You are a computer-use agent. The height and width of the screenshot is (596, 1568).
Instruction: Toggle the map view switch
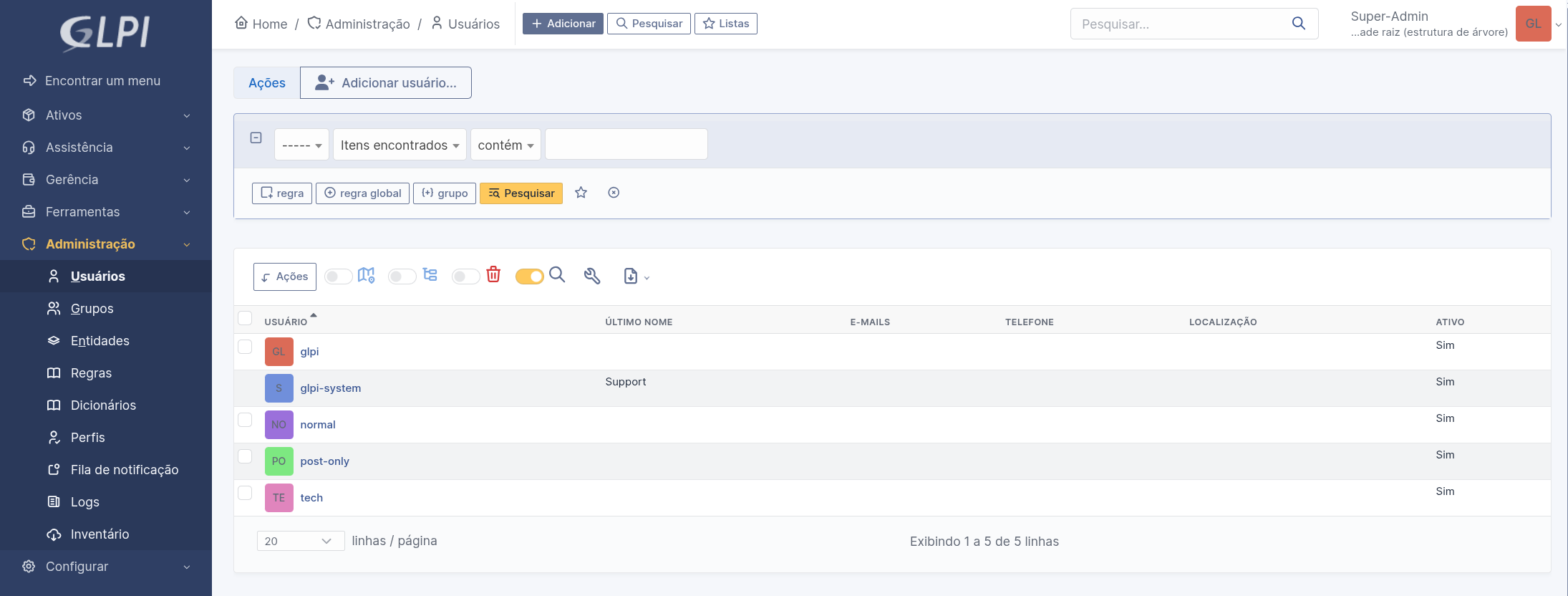338,277
